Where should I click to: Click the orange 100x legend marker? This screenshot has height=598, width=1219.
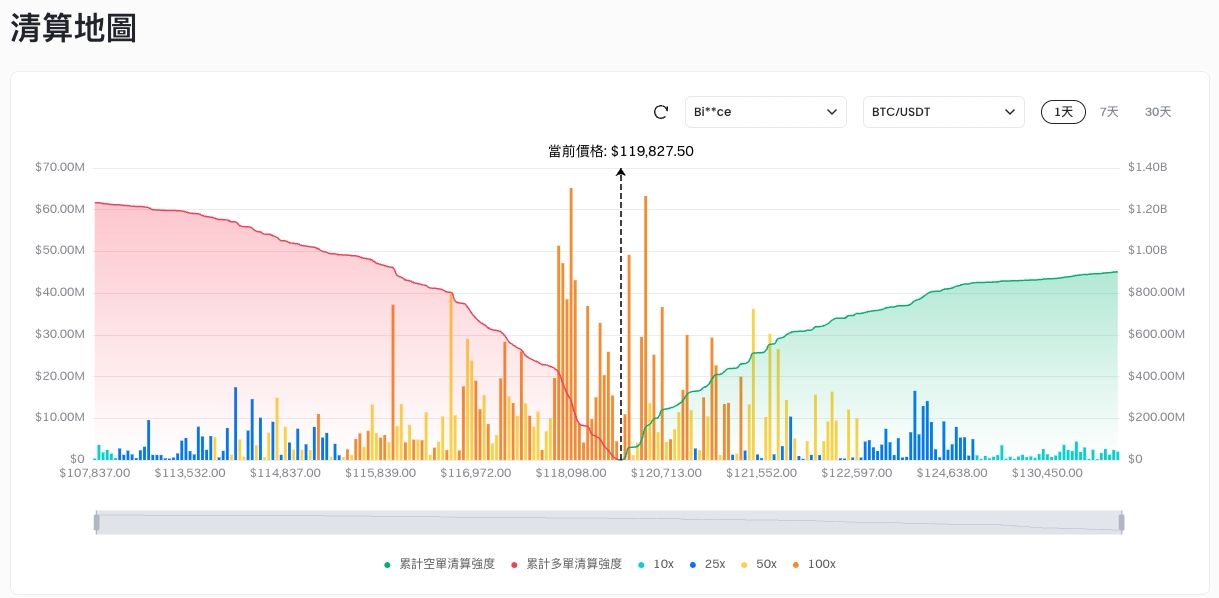click(x=796, y=564)
